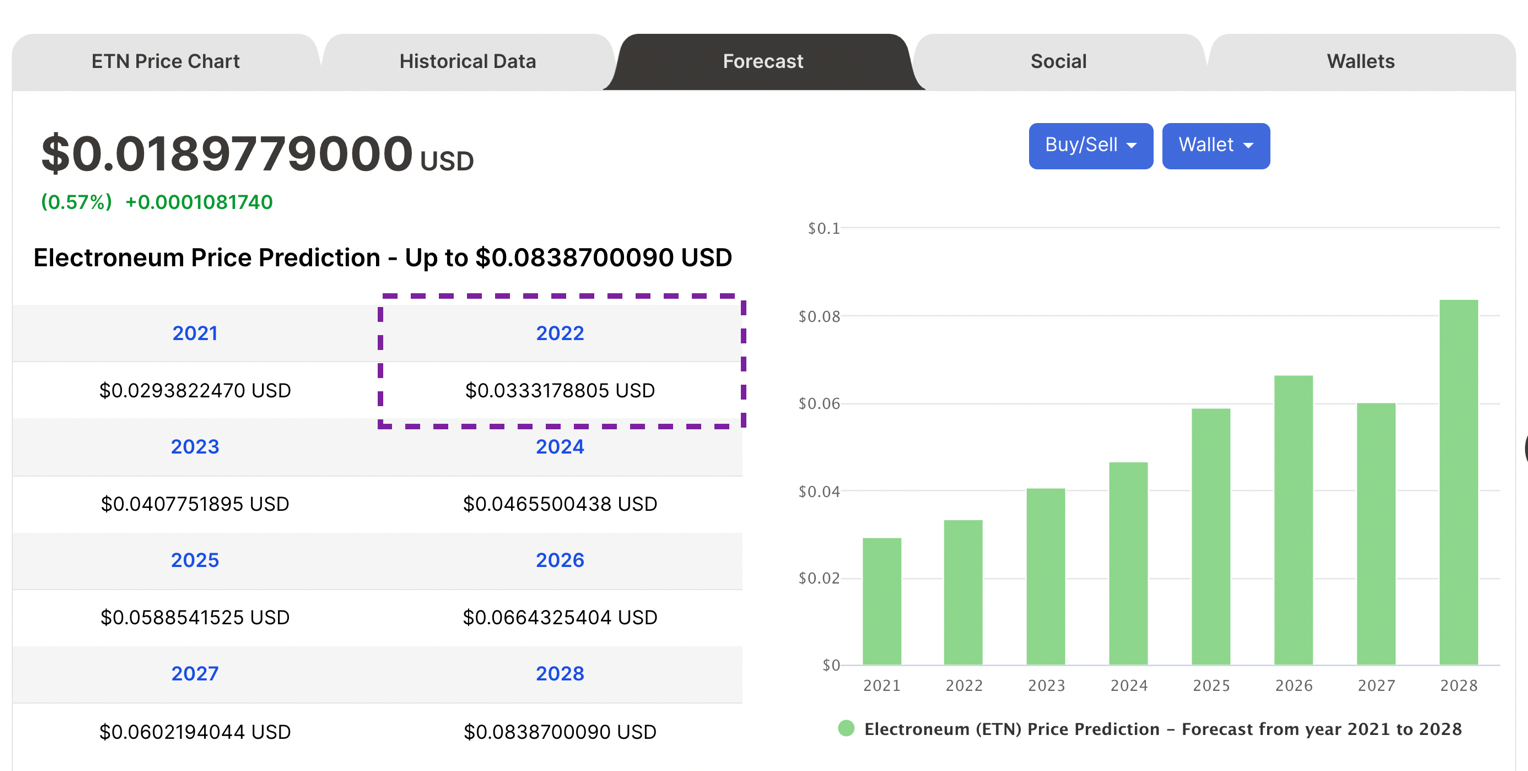Open the ETN Price Chart tab
The image size is (1528, 771).
tap(166, 61)
